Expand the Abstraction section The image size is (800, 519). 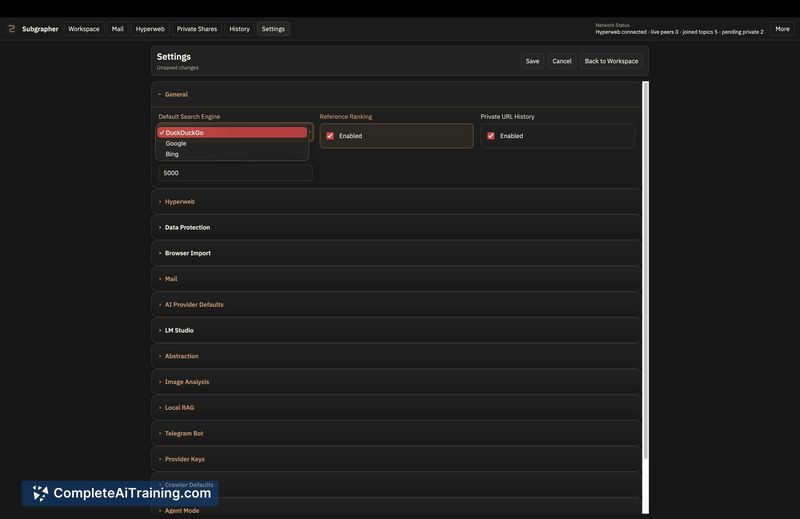[x=396, y=356]
